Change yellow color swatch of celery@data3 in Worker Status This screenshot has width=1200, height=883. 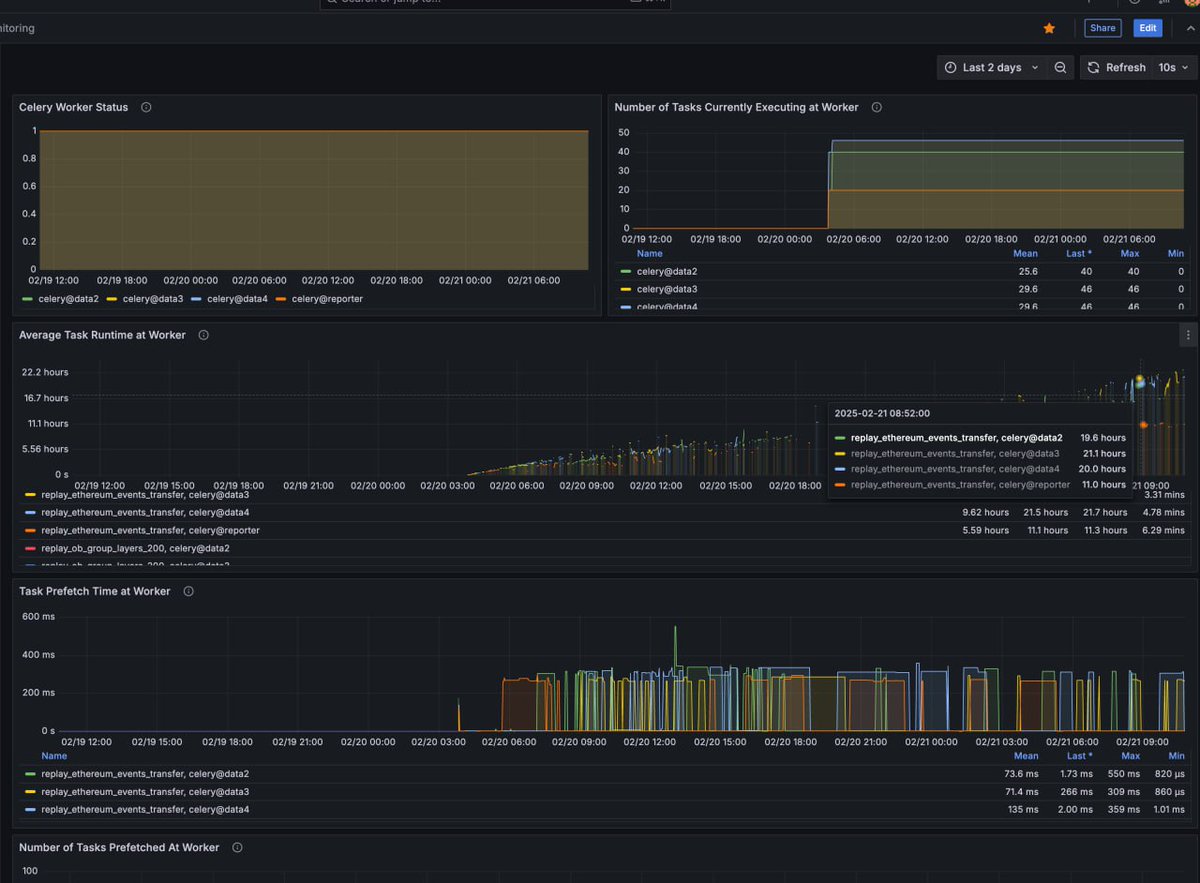pos(111,299)
